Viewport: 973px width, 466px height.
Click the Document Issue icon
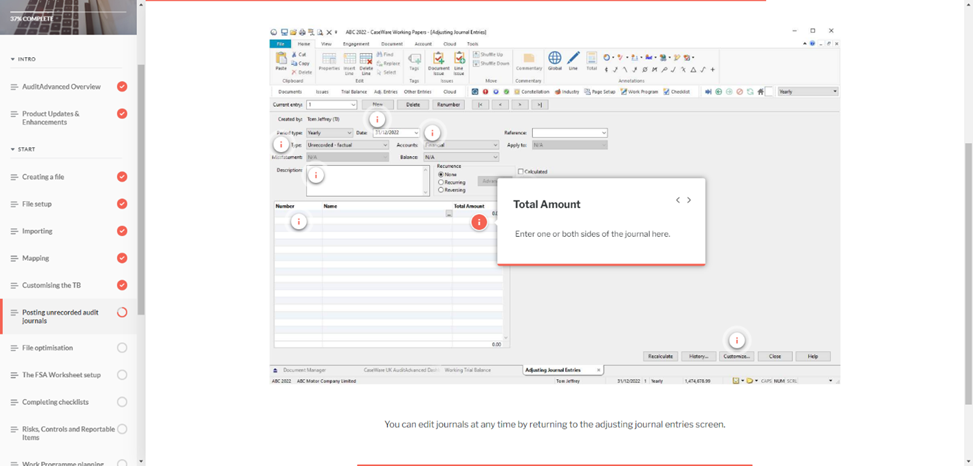440,60
